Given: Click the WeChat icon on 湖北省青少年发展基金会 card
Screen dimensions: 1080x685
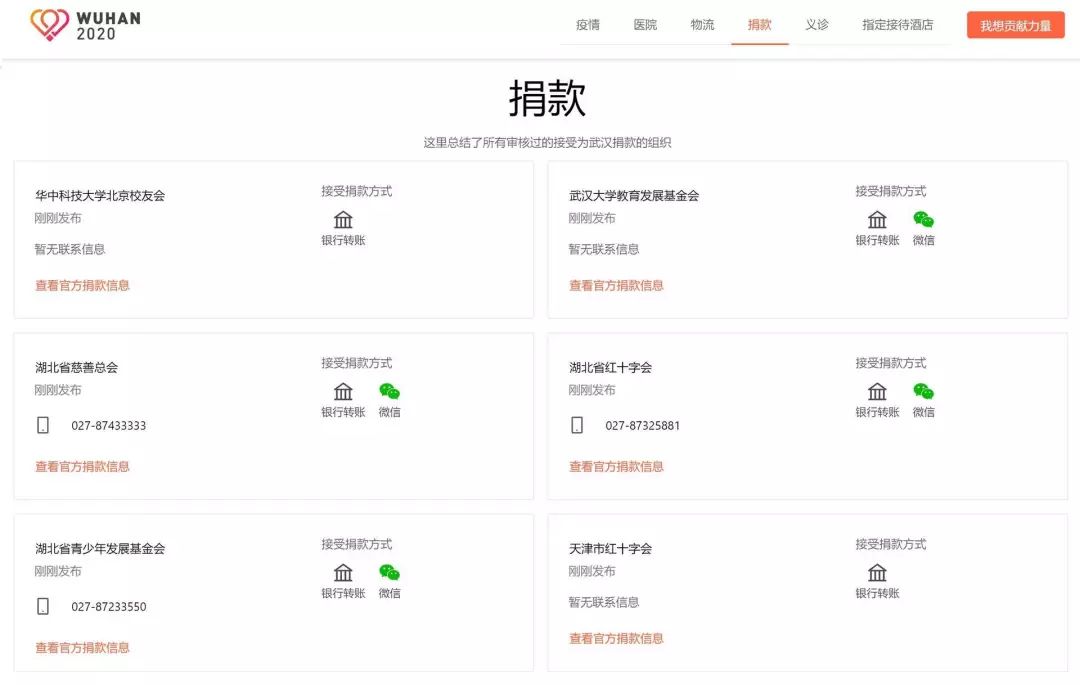Looking at the screenshot, I should point(389,572).
